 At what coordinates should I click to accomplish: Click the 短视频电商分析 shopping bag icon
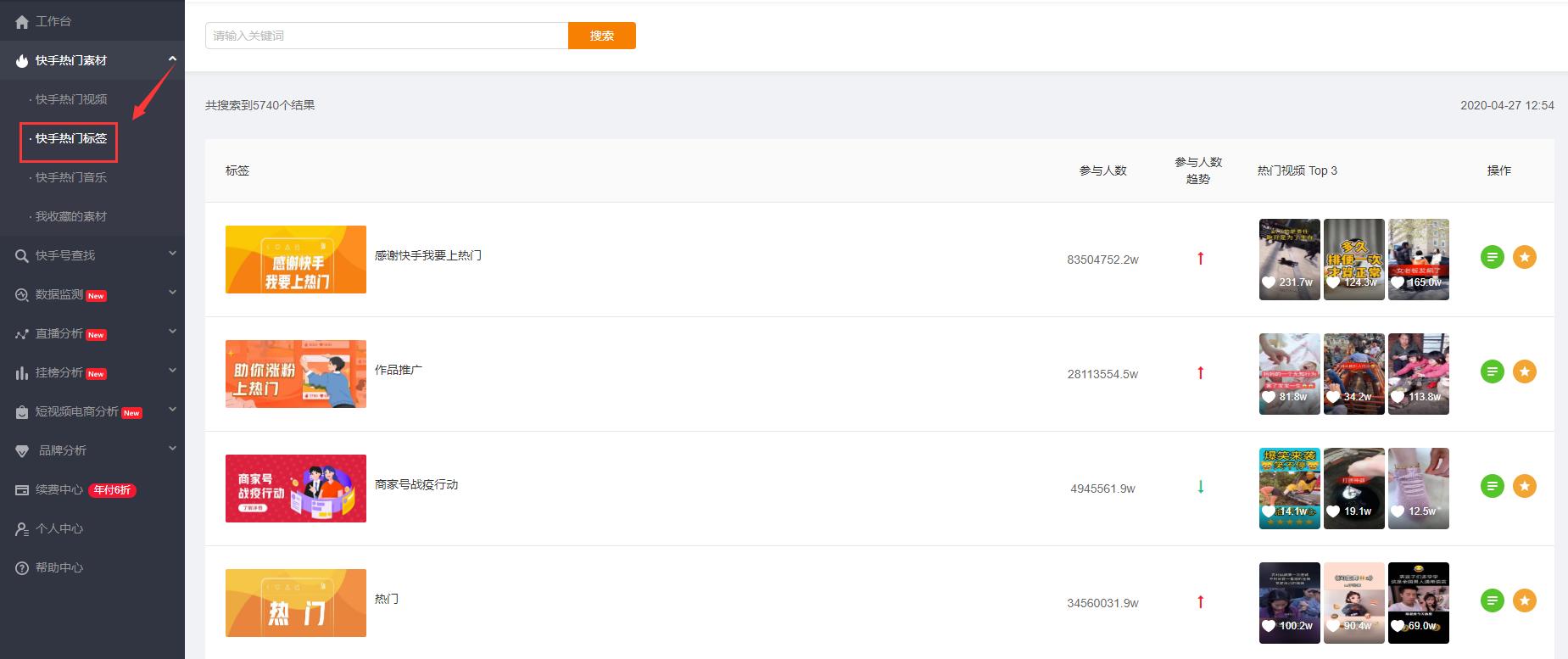click(x=22, y=412)
